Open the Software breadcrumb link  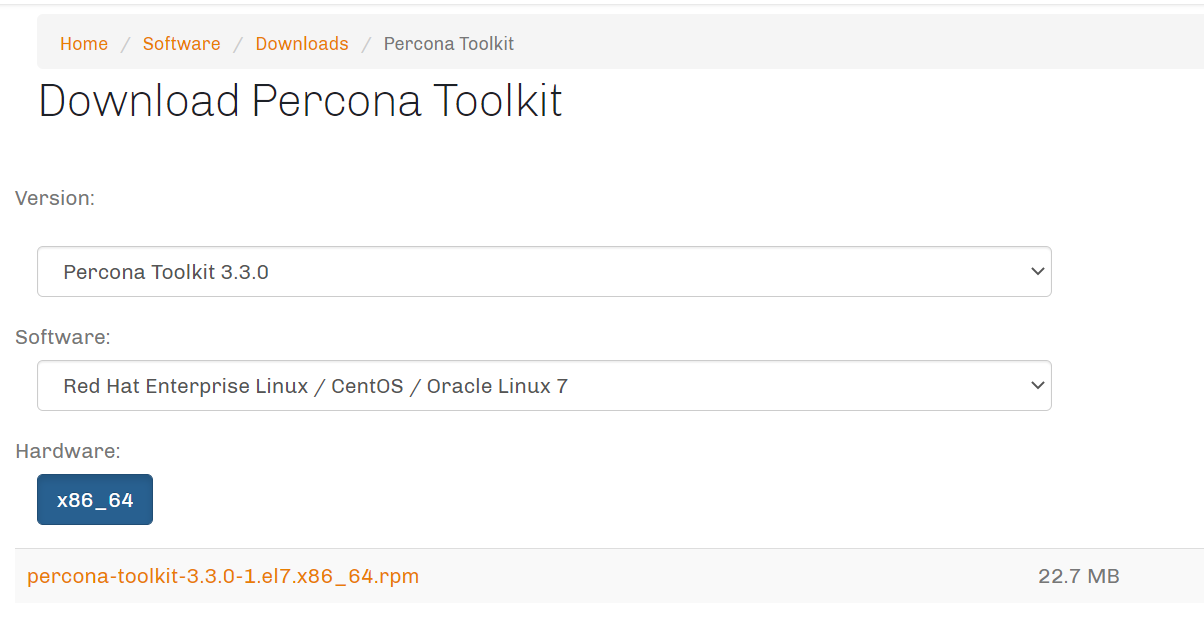[181, 44]
